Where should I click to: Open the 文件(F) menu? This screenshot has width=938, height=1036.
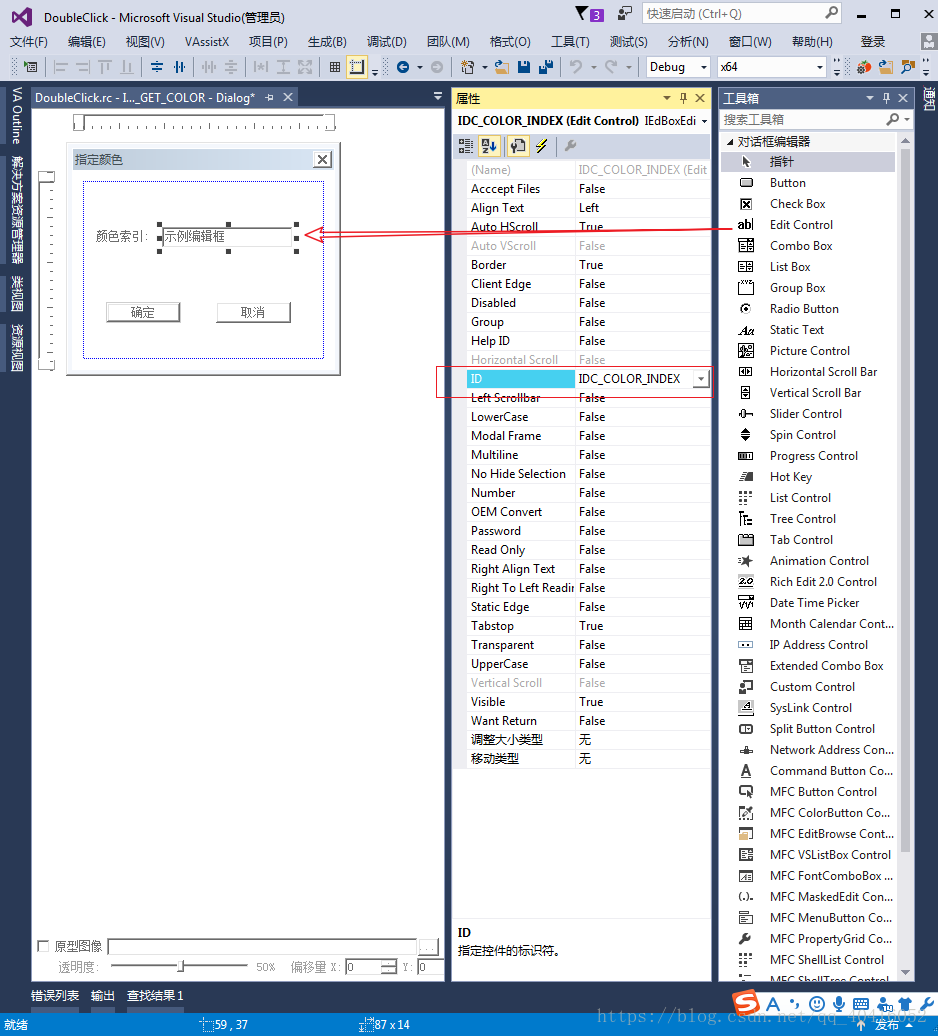coord(28,42)
